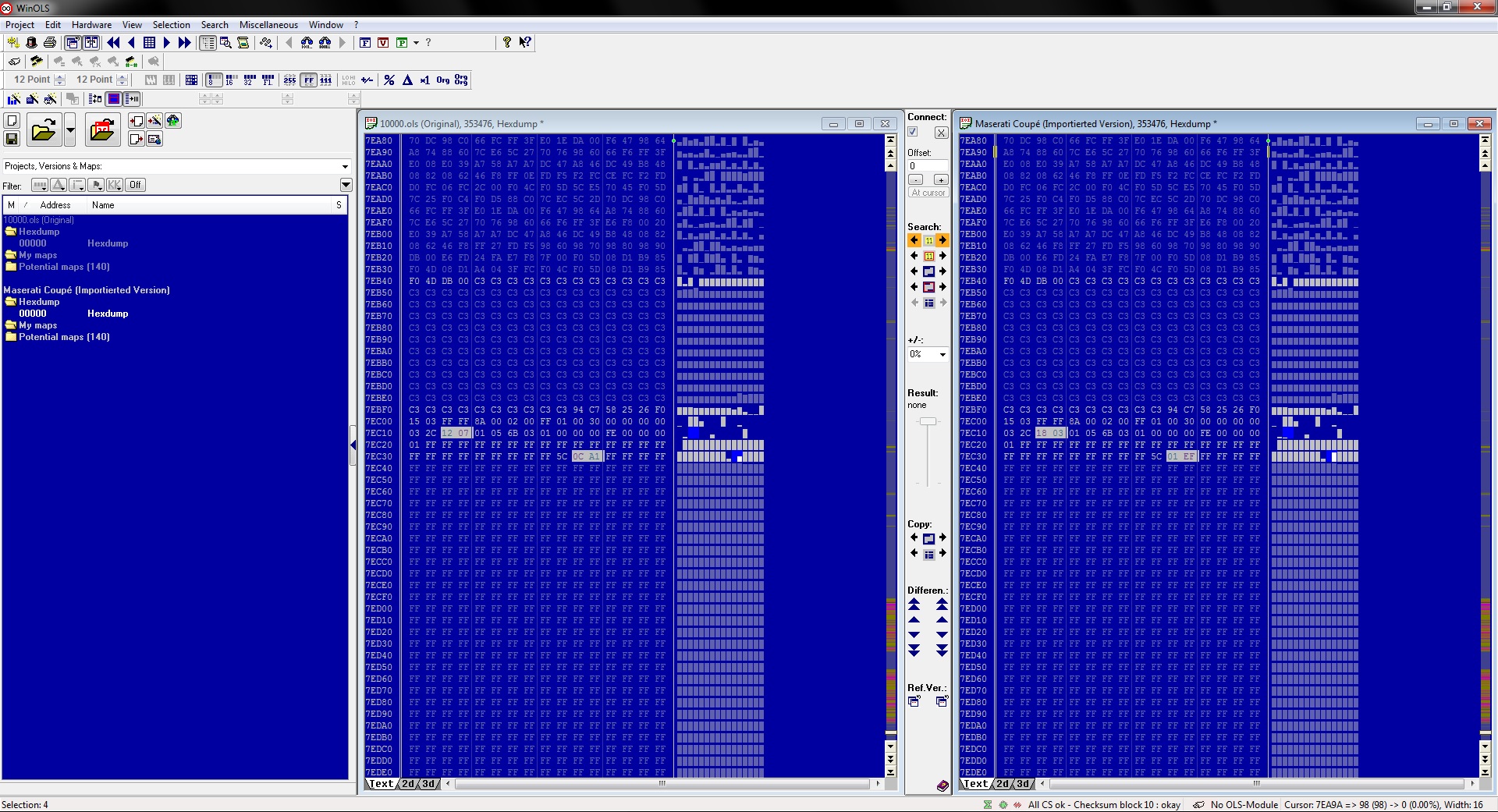Click the X button beside Connect checkbox
Screen dimensions: 1498x812
(x=941, y=133)
